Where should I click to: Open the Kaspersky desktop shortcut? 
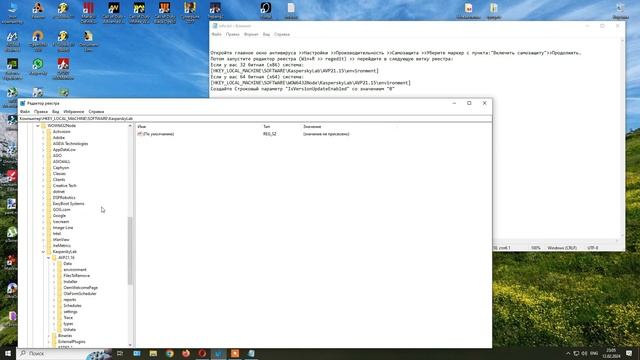coord(38,67)
